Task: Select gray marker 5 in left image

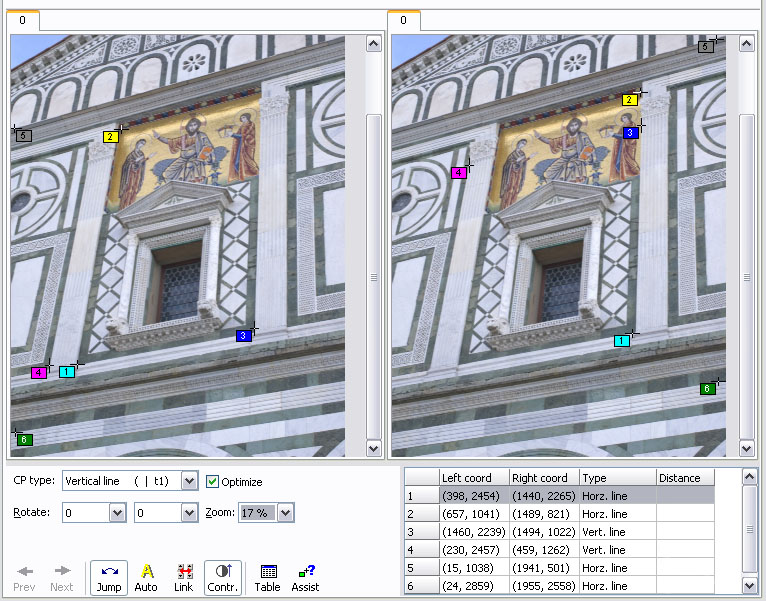Action: pyautogui.click(x=23, y=135)
